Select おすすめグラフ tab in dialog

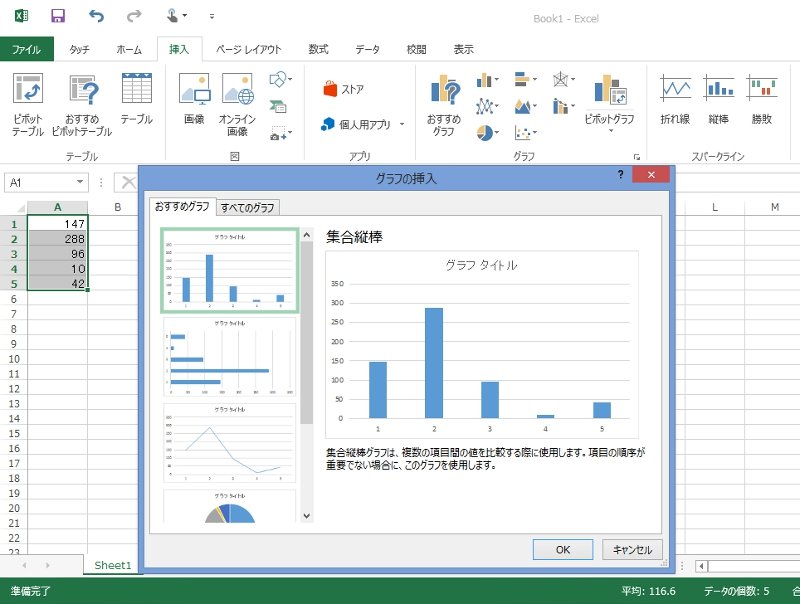[x=182, y=207]
